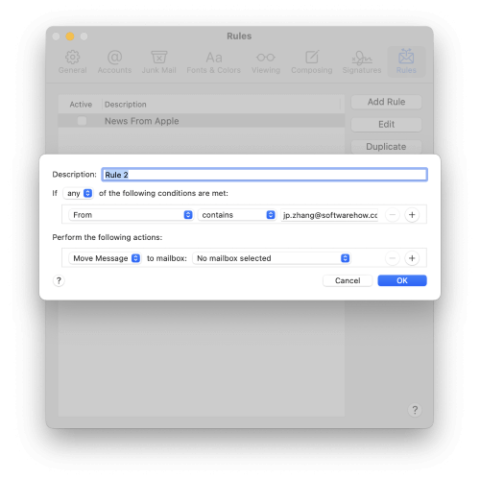This screenshot has height=480, width=480.
Task: Toggle Active checkbox for News From Apple
Action: [82, 121]
